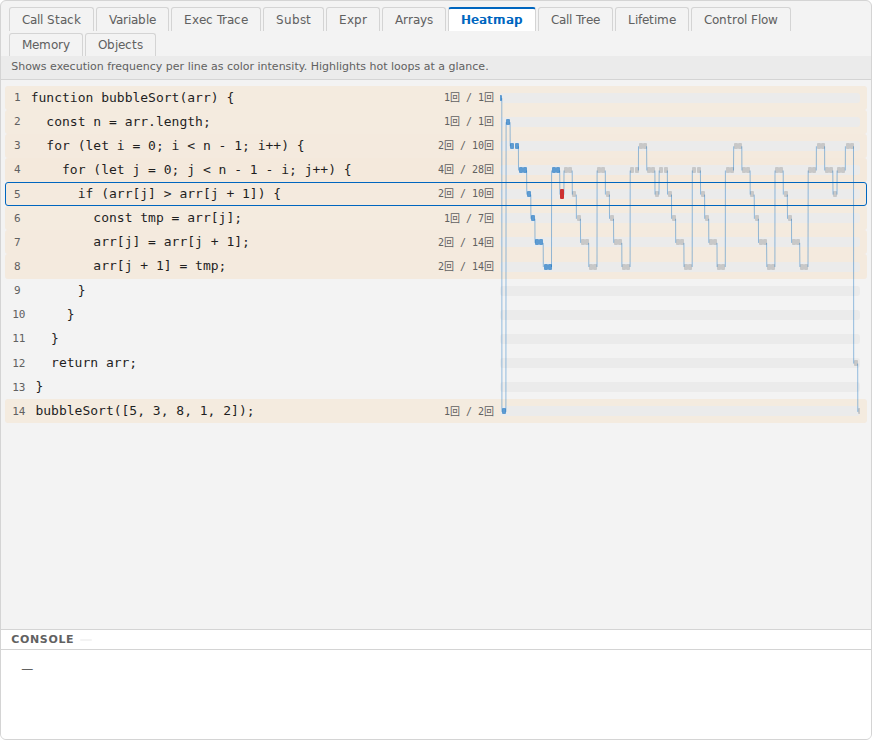Select the Heatmap tab

492,19
